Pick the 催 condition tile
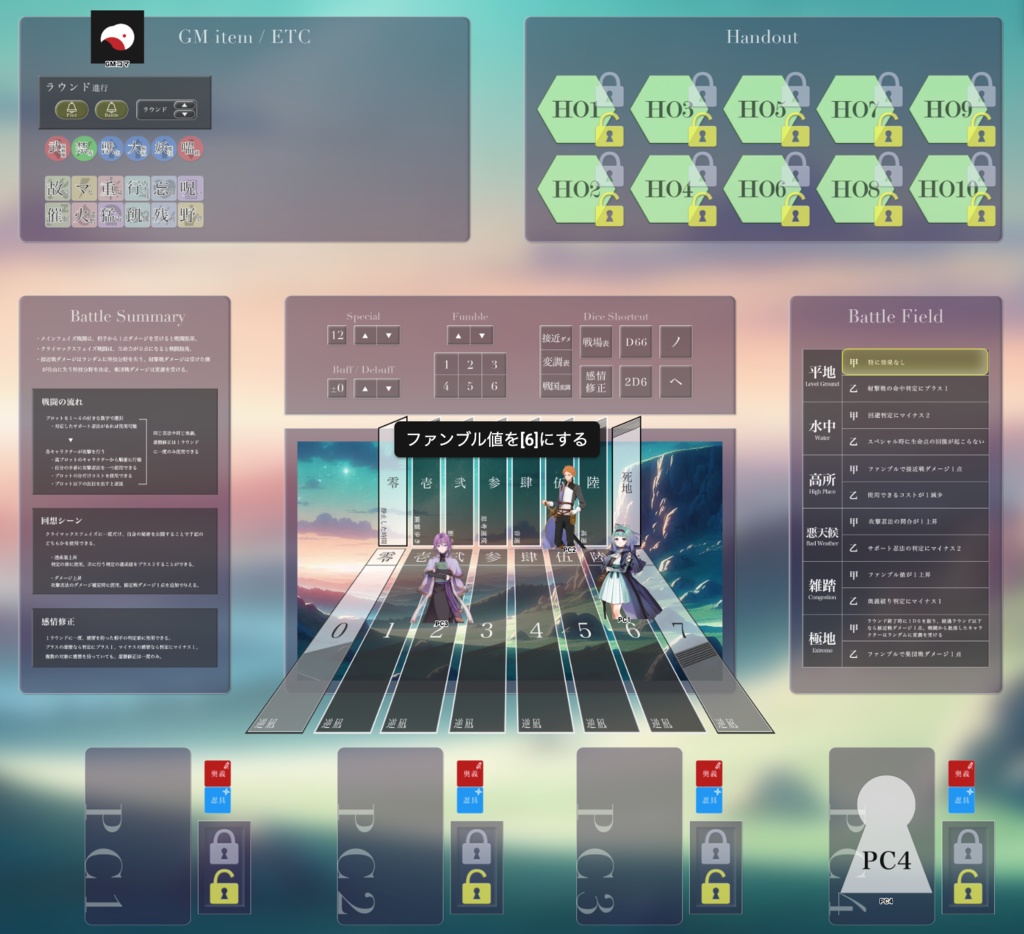Image resolution: width=1024 pixels, height=934 pixels. tap(57, 215)
